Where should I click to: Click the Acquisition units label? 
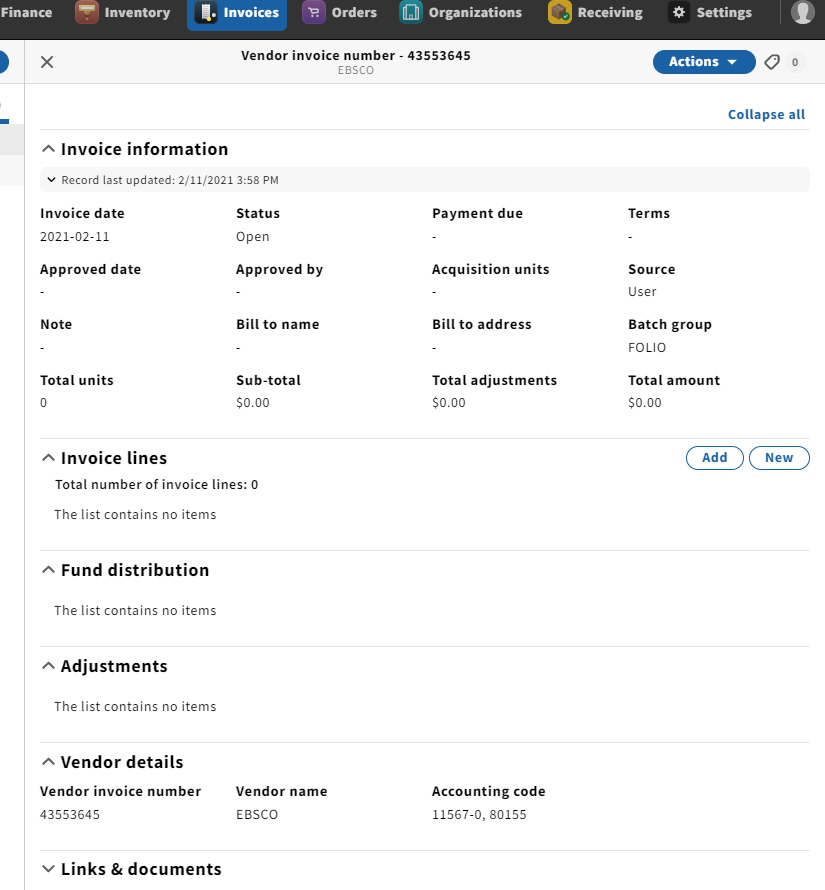pyautogui.click(x=491, y=269)
